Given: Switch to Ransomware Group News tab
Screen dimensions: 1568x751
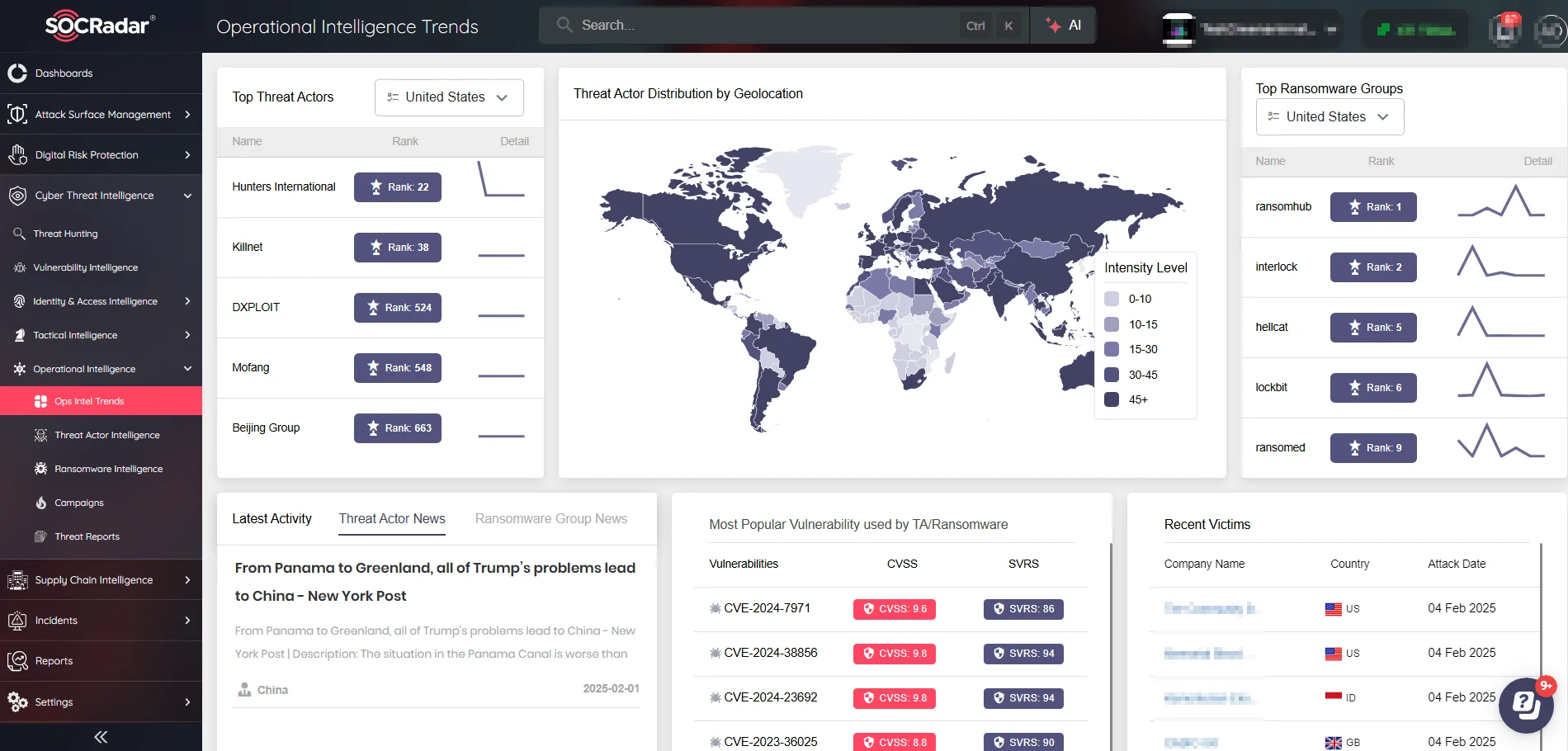Looking at the screenshot, I should click(551, 518).
